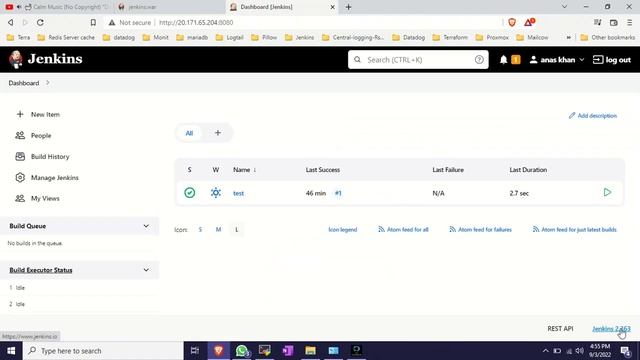The width and height of the screenshot is (640, 360).
Task: Select medium icon size M
Action: 218,229
